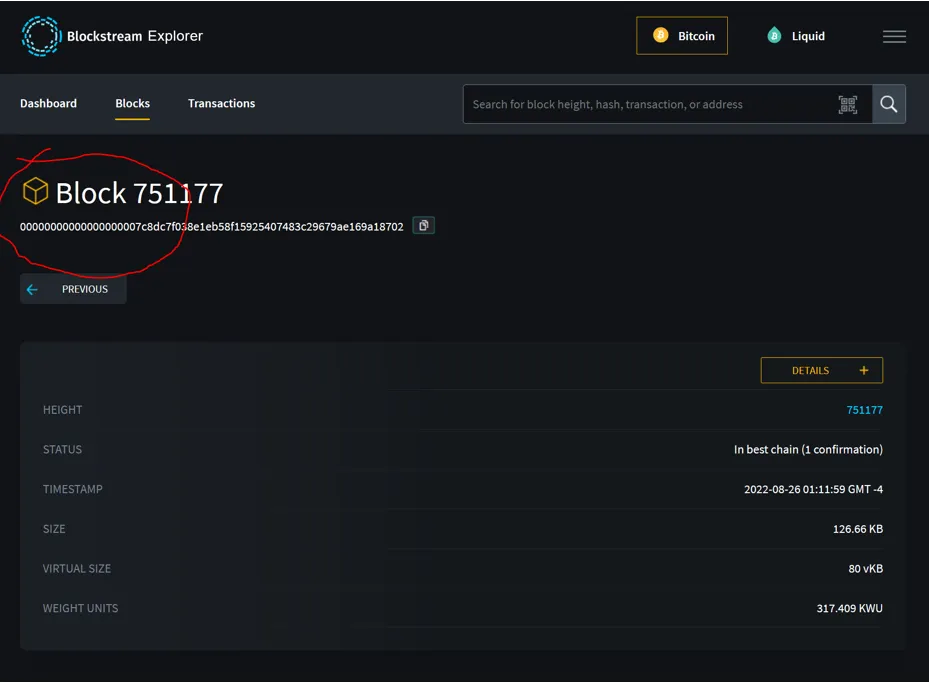Click the left arrow on Previous button
The width and height of the screenshot is (929, 683).
click(32, 288)
